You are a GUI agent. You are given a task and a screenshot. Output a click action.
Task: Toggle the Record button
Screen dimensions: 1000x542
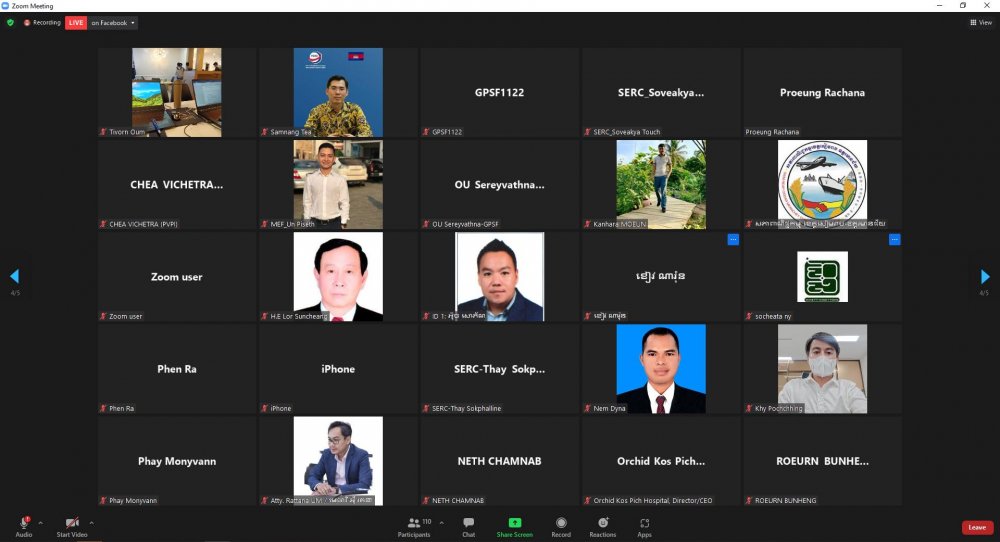coord(561,526)
